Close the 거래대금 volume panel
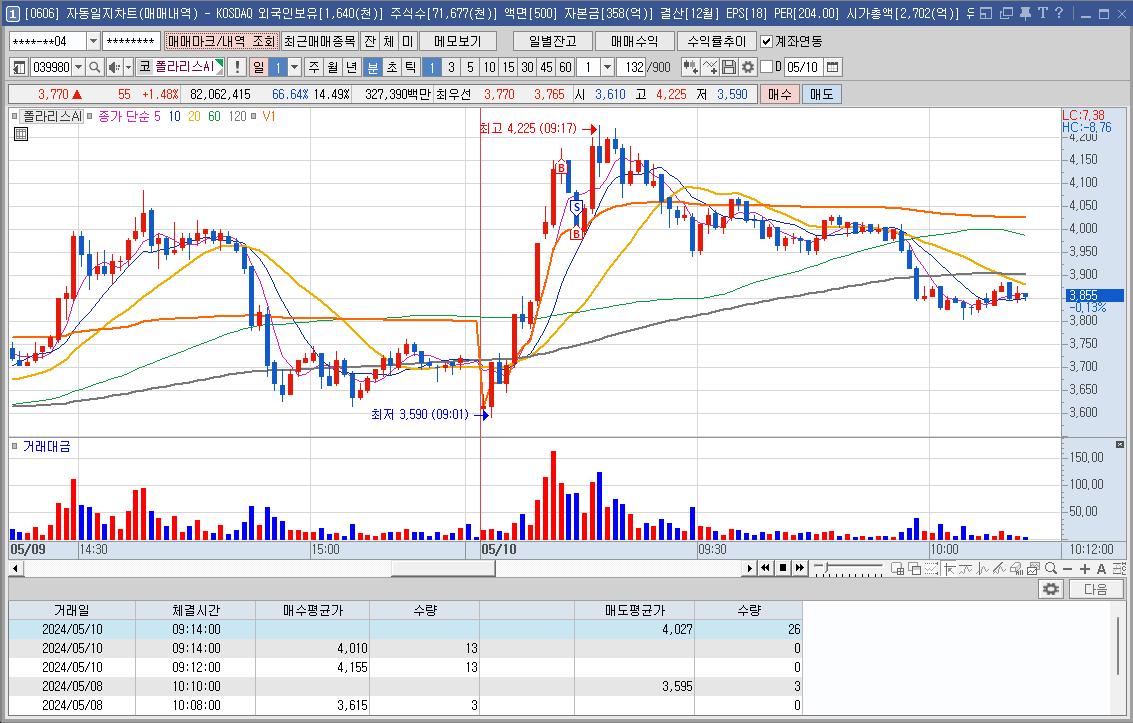1133x723 pixels. (x=1119, y=445)
